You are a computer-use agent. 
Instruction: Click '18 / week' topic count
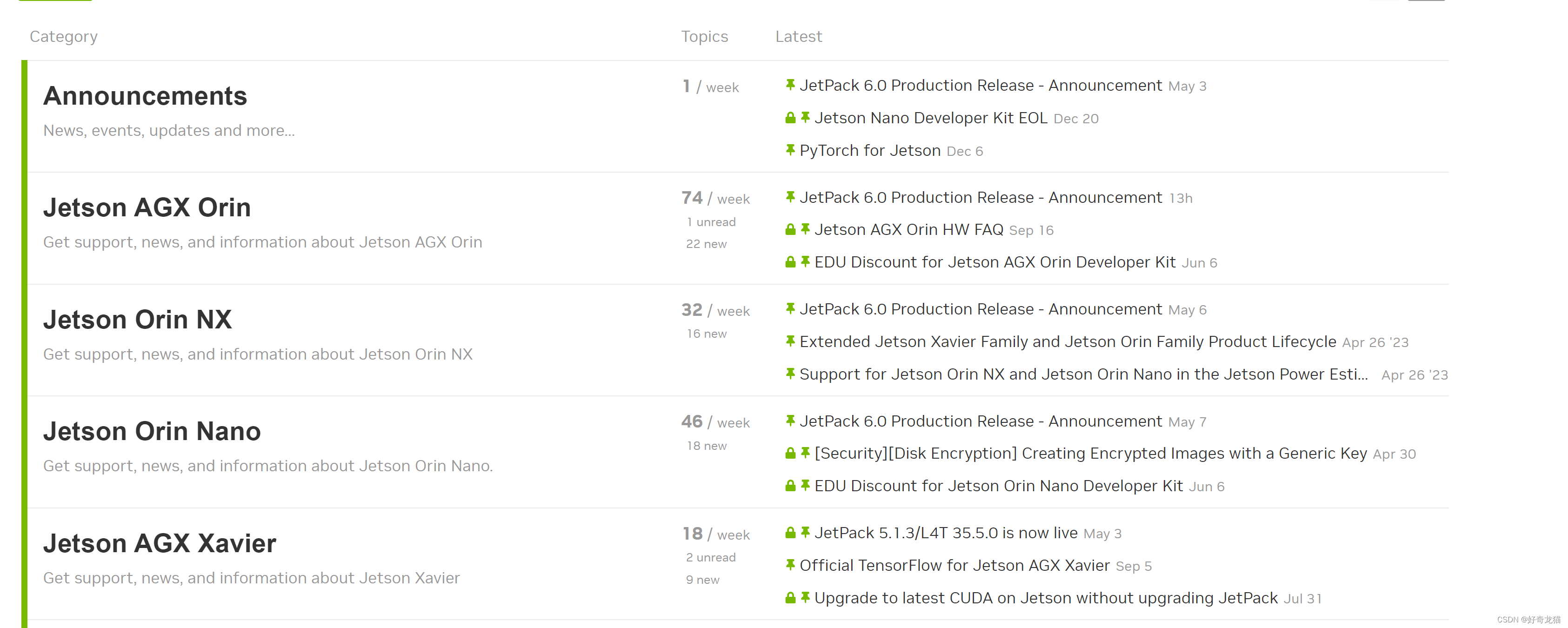click(x=716, y=534)
